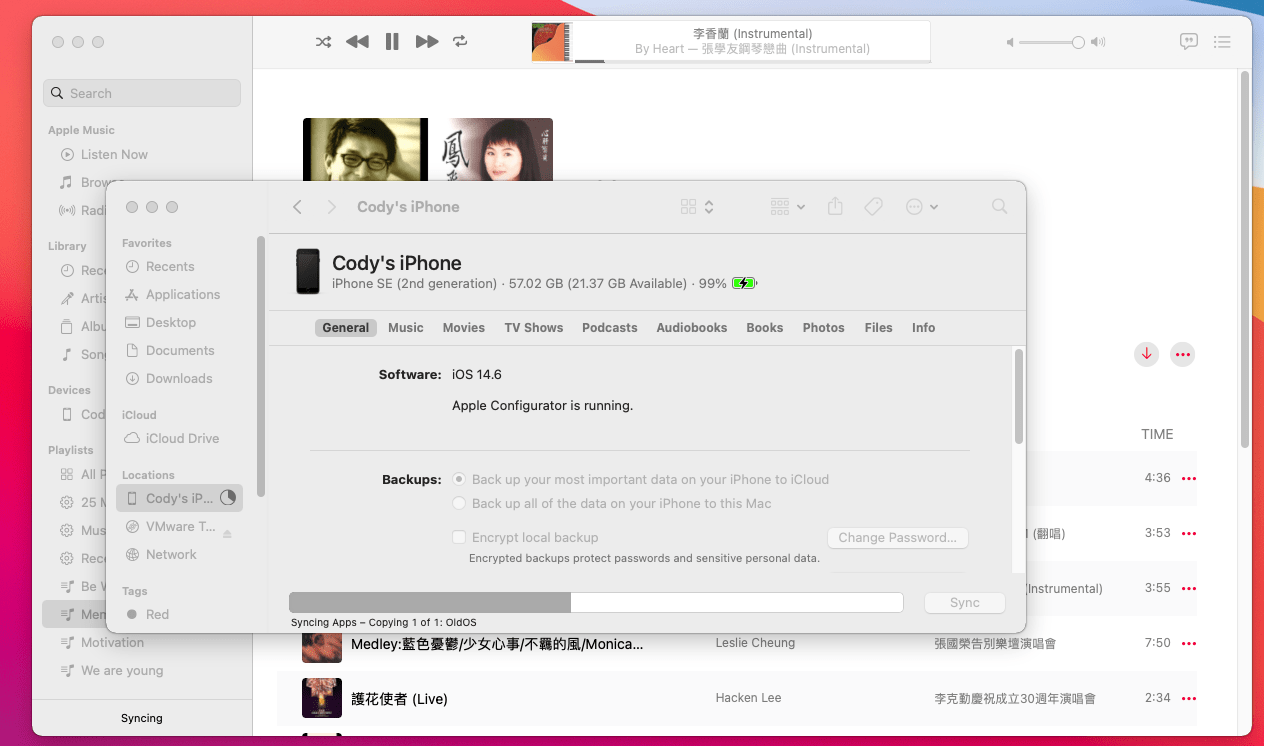
Task: Skip to previous track in Music
Action: tap(357, 42)
